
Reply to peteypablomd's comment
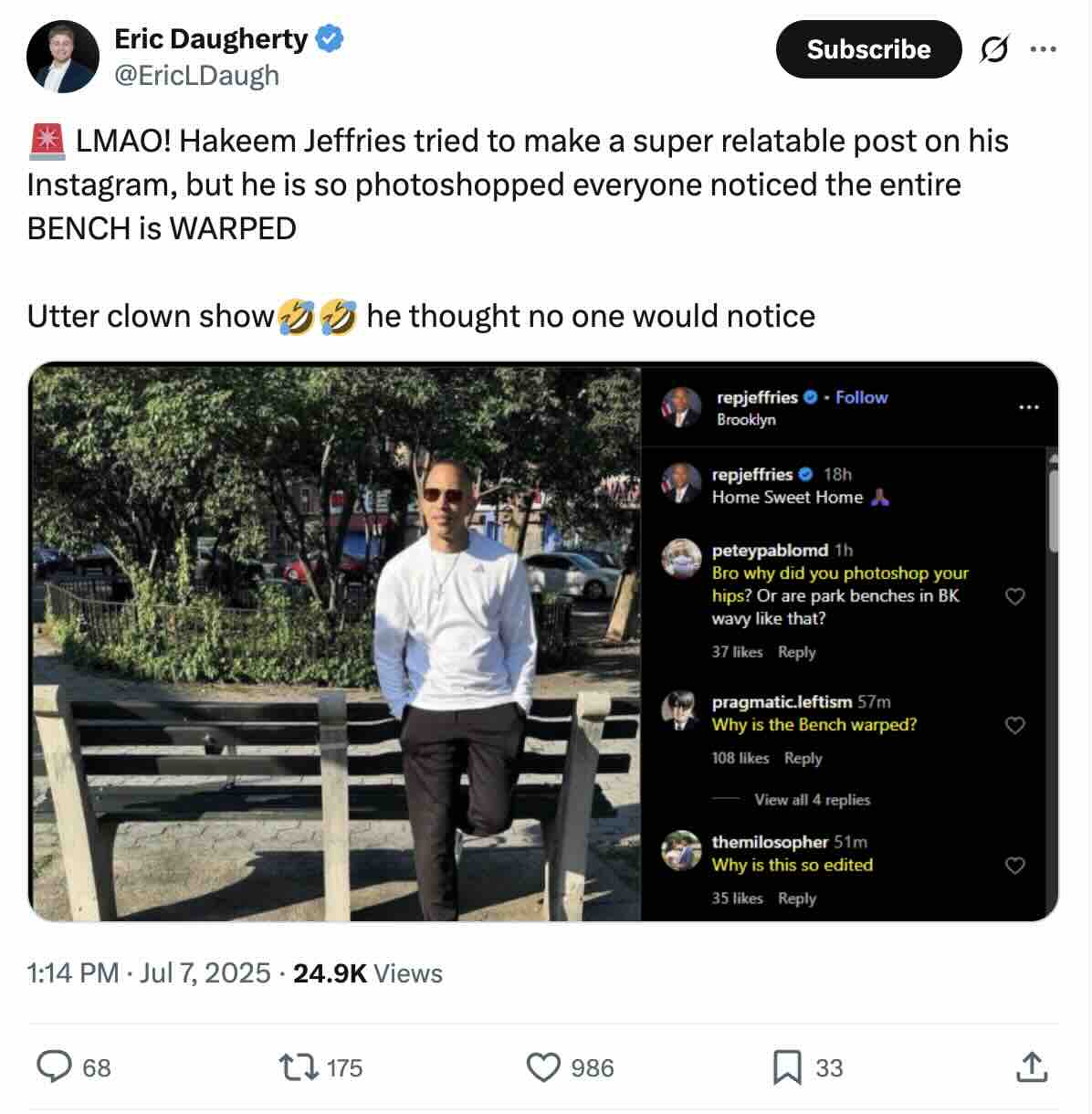click(796, 652)
